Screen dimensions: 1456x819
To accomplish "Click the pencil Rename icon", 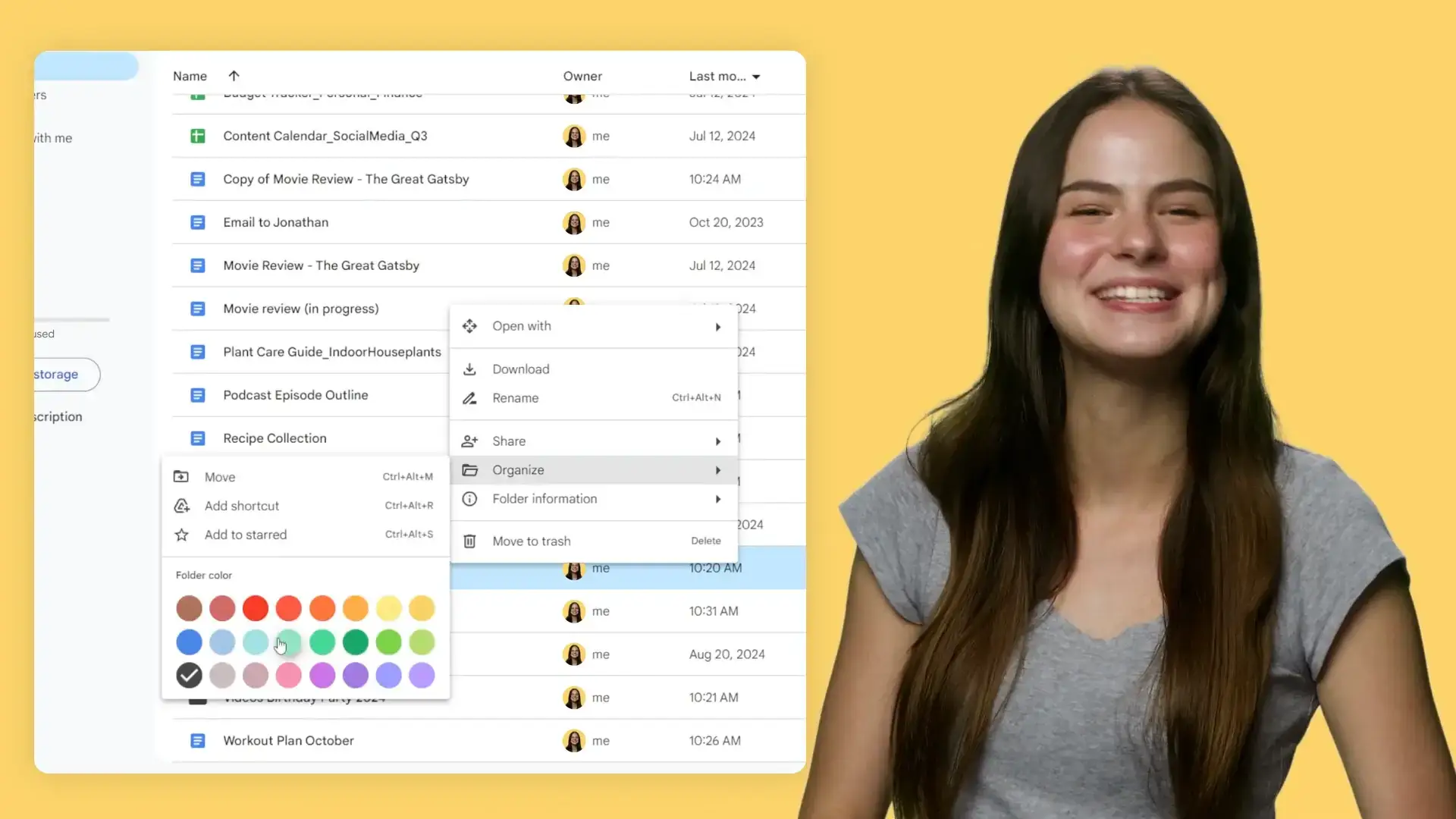I will pyautogui.click(x=469, y=398).
